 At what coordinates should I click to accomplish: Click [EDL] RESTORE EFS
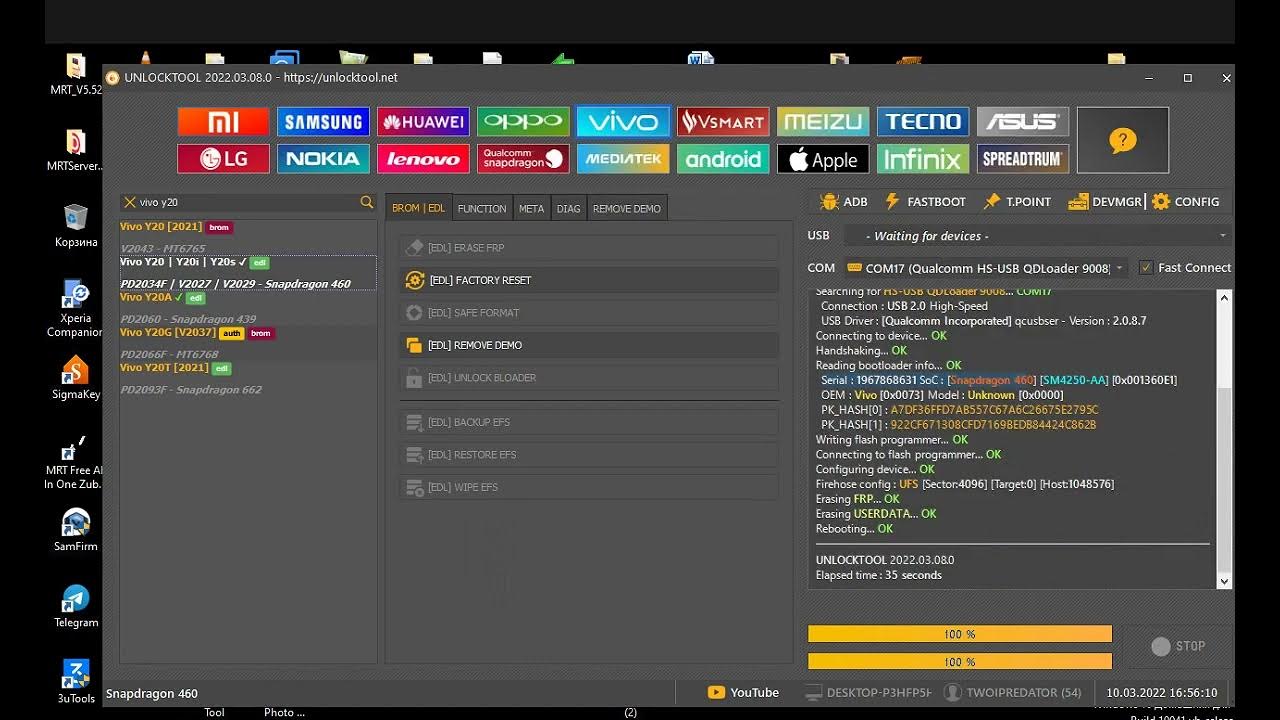point(588,455)
